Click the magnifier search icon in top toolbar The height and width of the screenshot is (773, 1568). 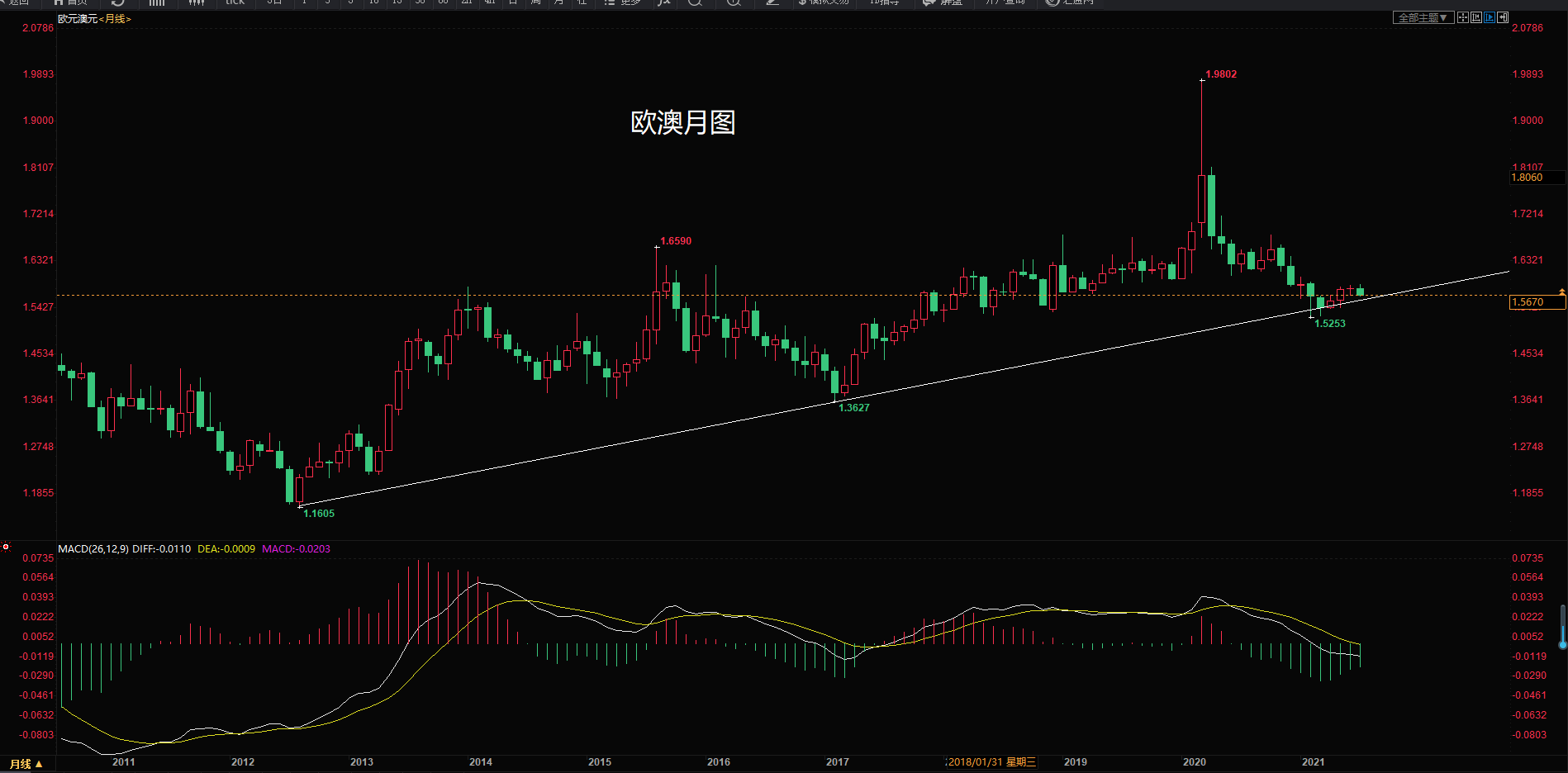point(695,2)
